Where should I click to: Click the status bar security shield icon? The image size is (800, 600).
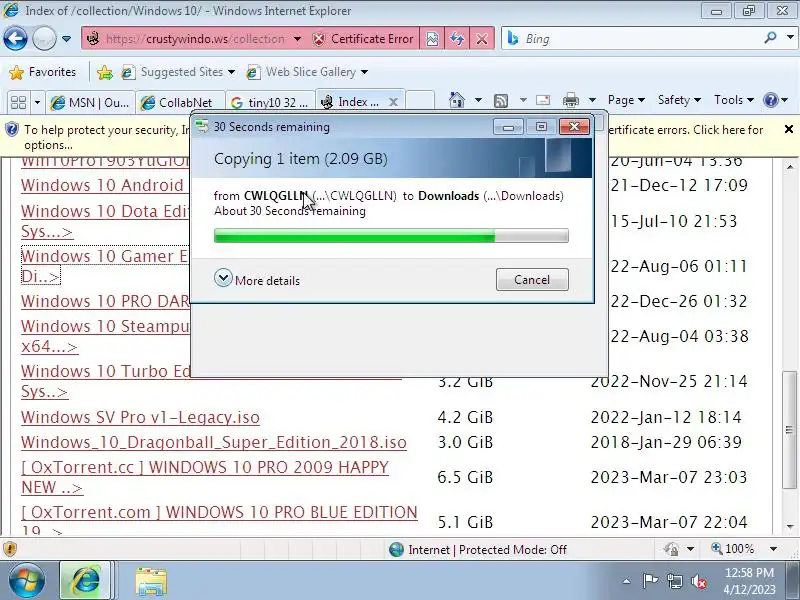click(x=10, y=549)
